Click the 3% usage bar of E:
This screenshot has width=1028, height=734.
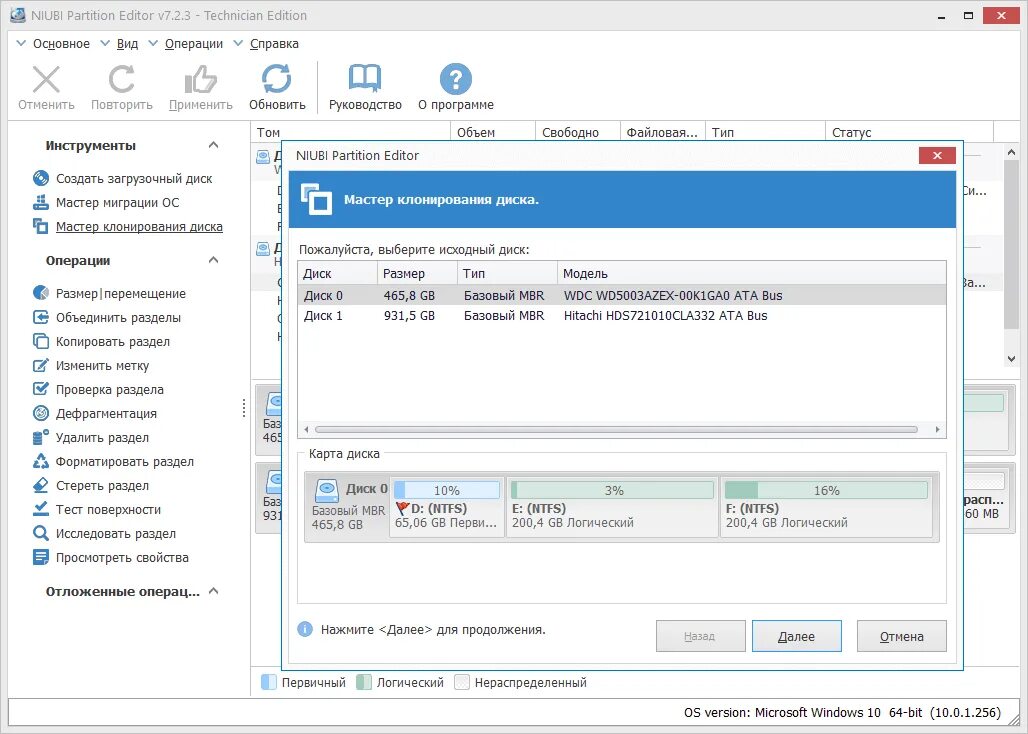[612, 490]
